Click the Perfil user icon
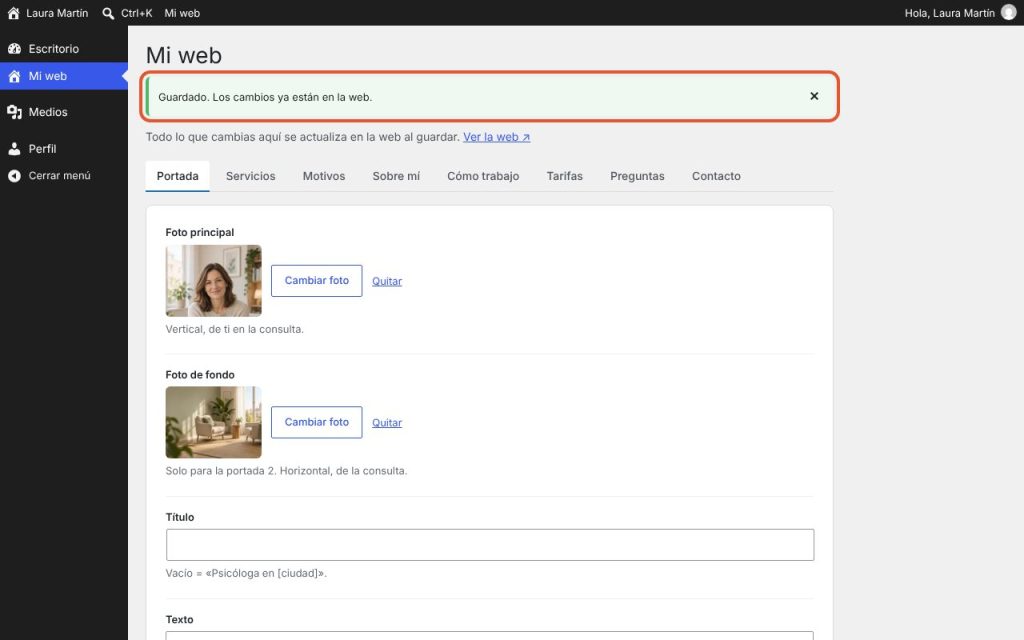1024x640 pixels. tap(14, 149)
